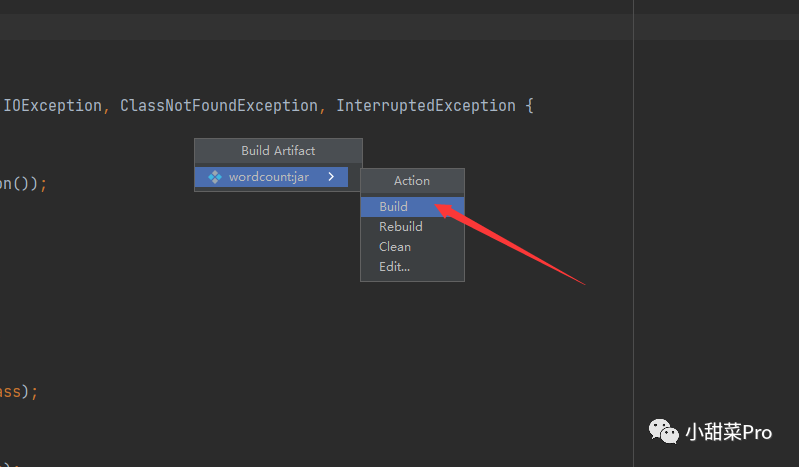Click the WeChat logo watermark icon

[663, 432]
